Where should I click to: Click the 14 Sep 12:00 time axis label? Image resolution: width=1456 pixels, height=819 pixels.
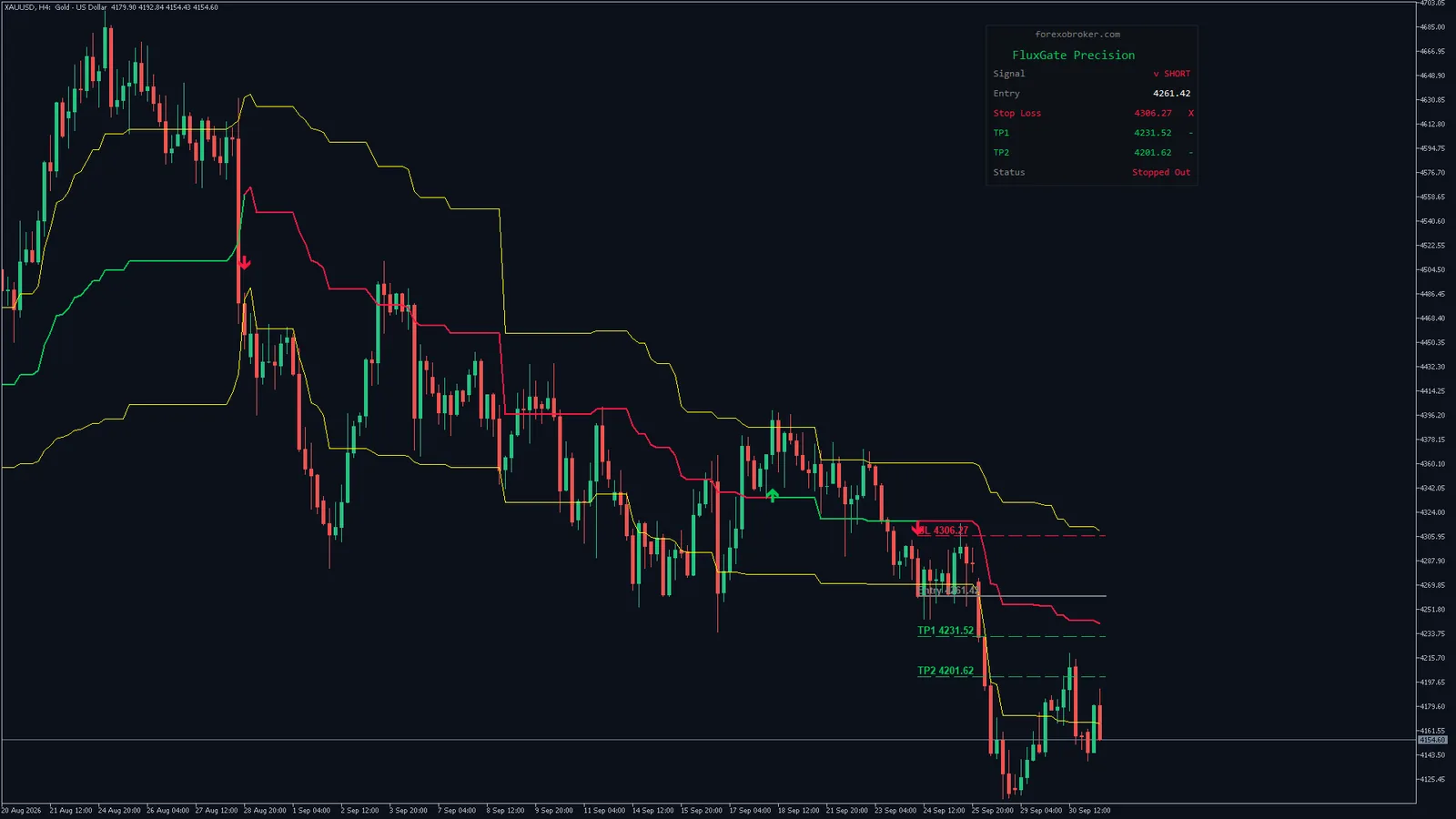[x=653, y=810]
